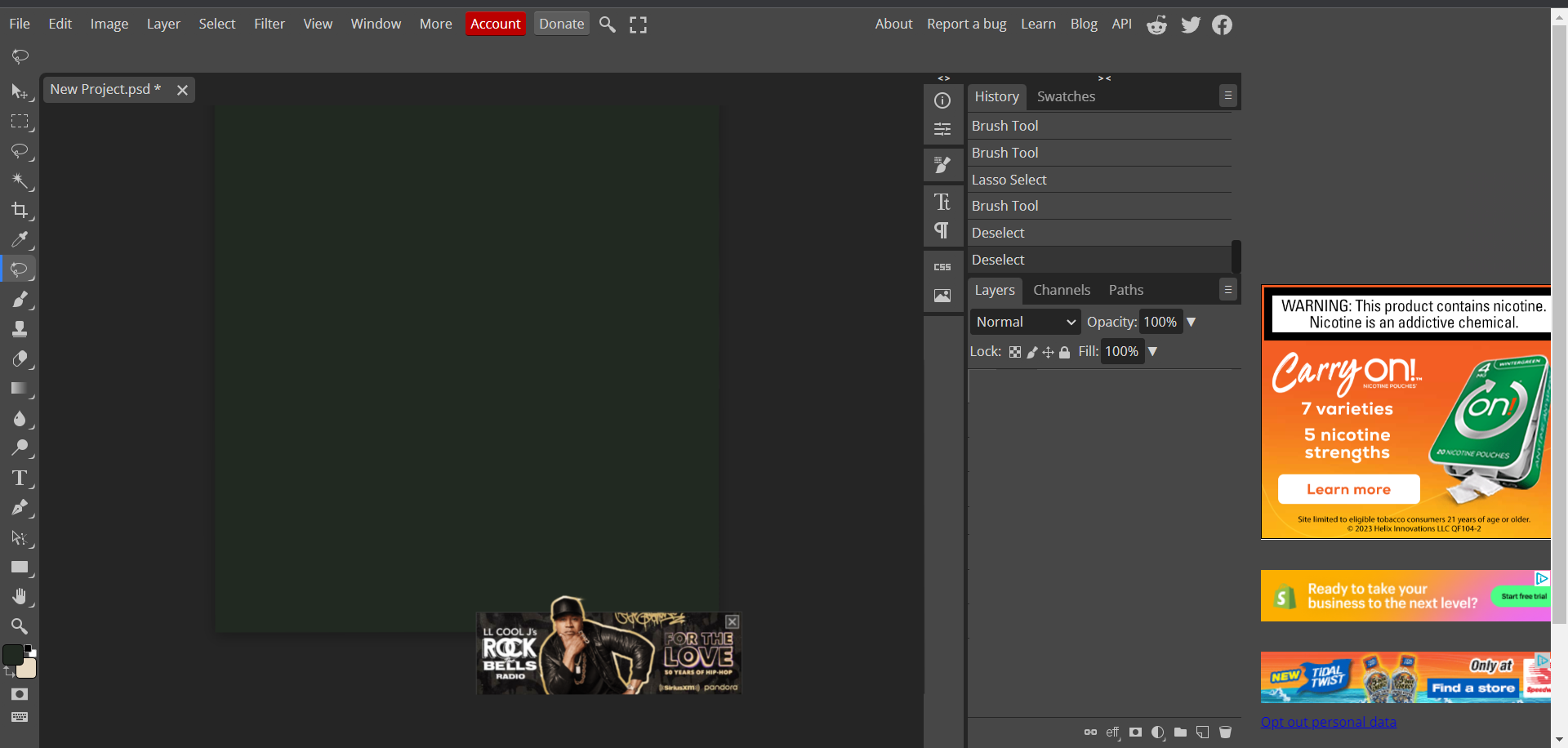Click the Donate button
This screenshot has width=1568, height=748.
pyautogui.click(x=561, y=24)
